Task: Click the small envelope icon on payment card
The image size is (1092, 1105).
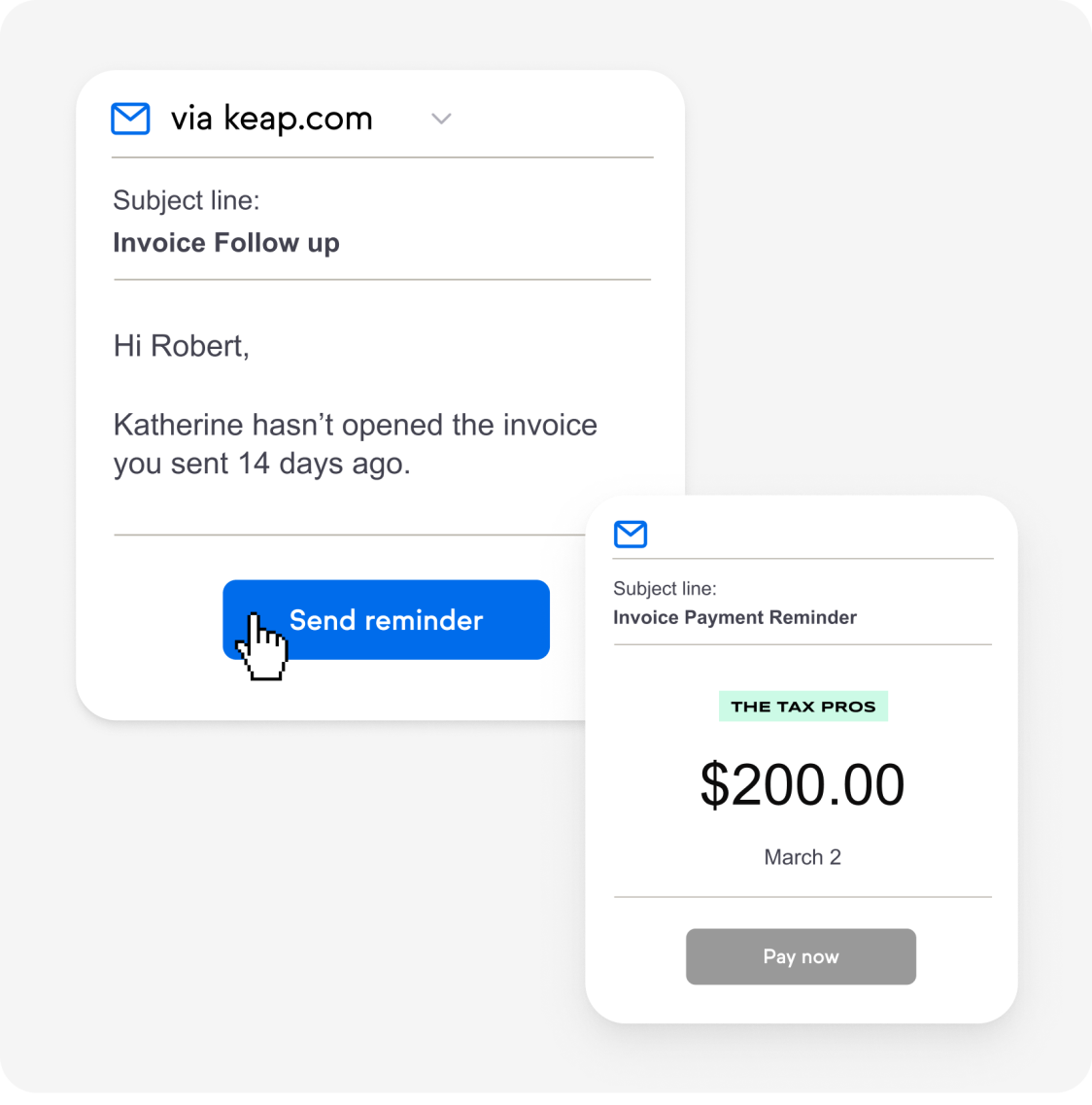Action: click(x=631, y=535)
